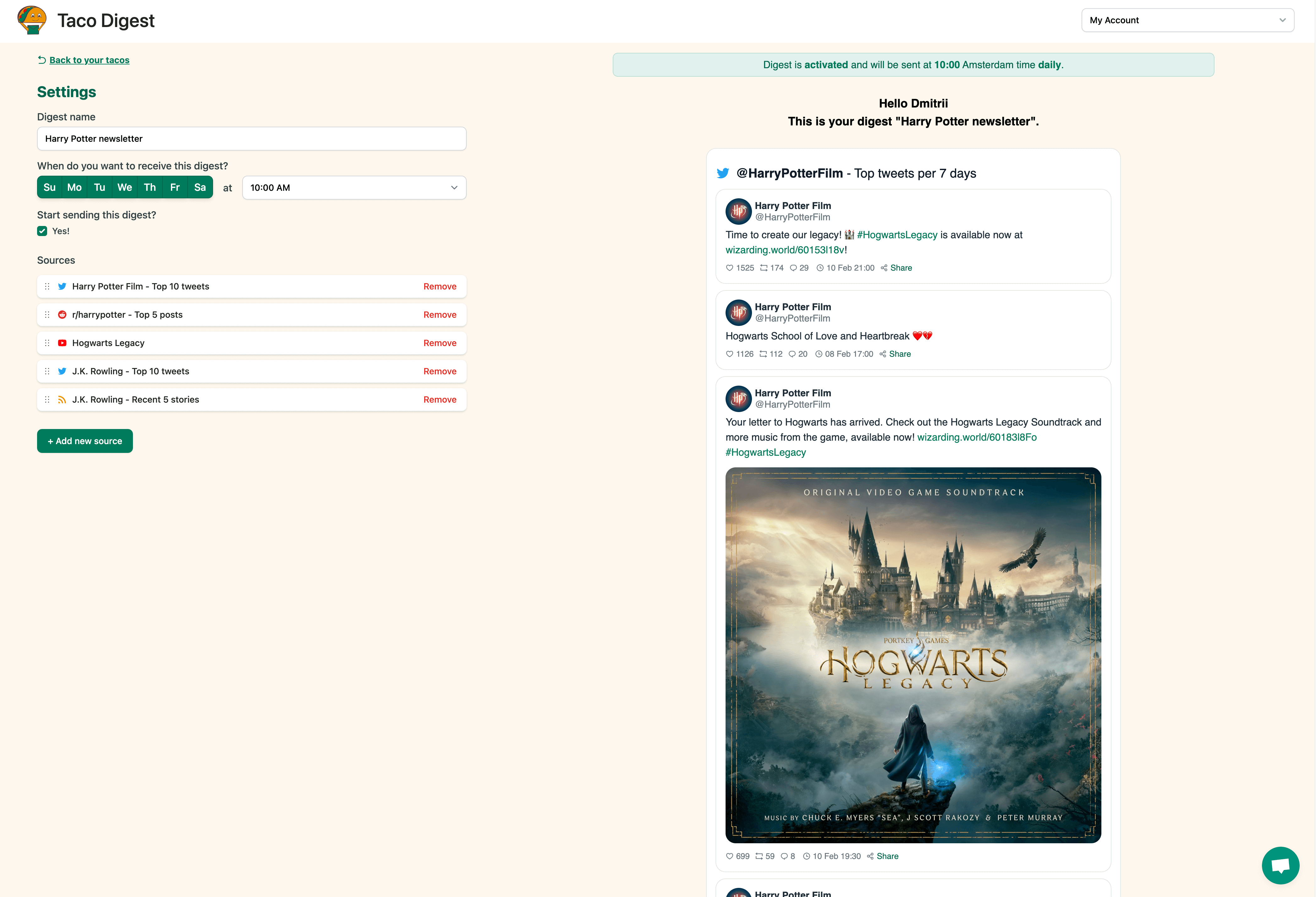This screenshot has height=897, width=1316.
Task: Click the Reddit icon on r/harrypotter source
Action: [x=62, y=315]
